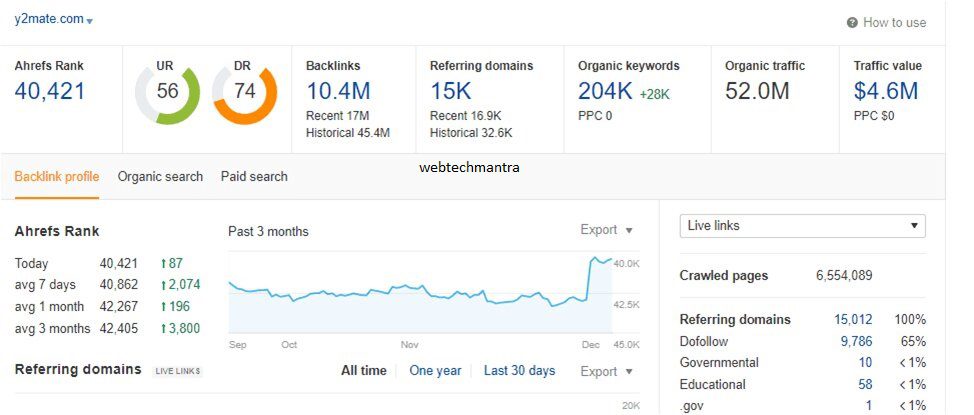Open the y2mate.com domain dropdown
This screenshot has width=974, height=415.
point(54,19)
